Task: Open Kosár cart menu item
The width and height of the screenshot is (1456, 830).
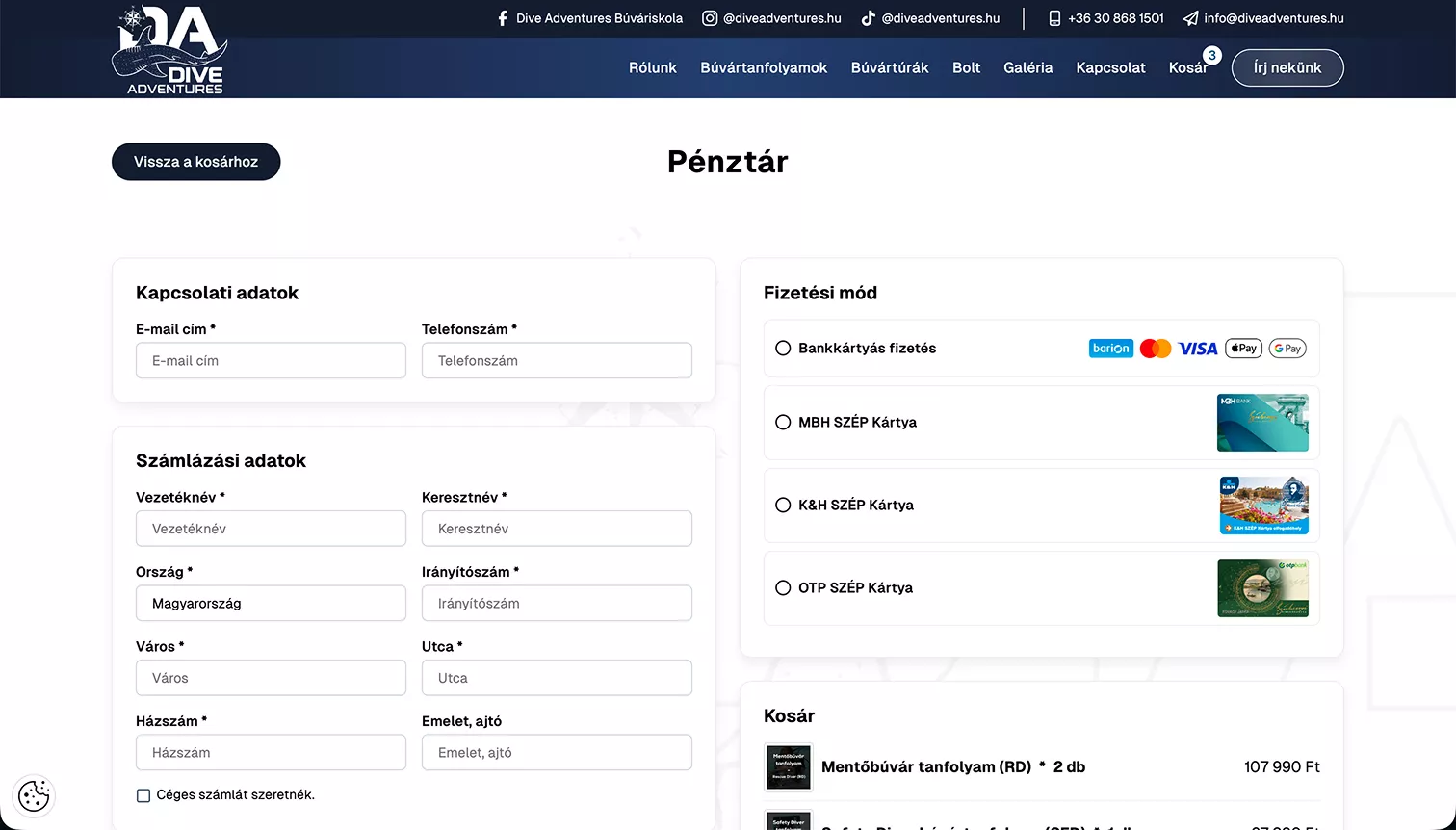Action: (x=1188, y=67)
